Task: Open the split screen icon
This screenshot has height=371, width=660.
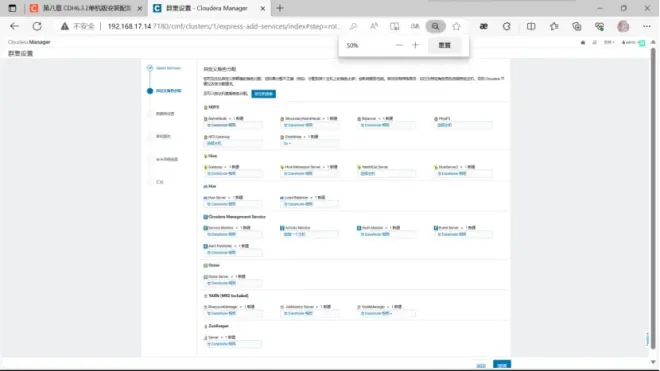Action: tap(531, 26)
